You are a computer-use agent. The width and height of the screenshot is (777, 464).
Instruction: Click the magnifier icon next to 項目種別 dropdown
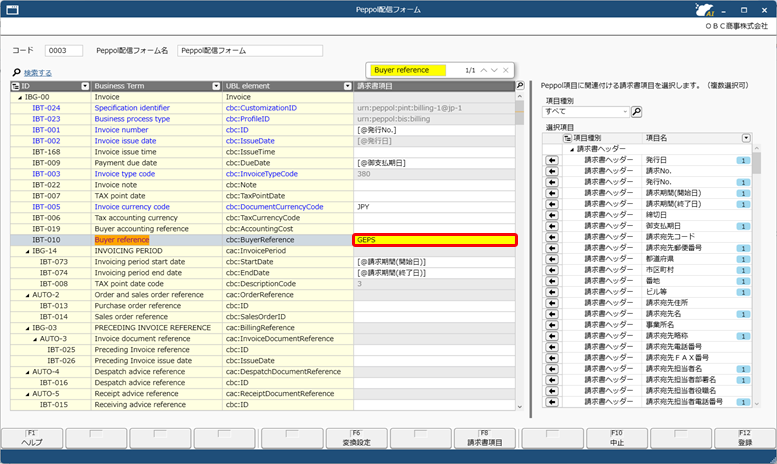click(x=637, y=112)
